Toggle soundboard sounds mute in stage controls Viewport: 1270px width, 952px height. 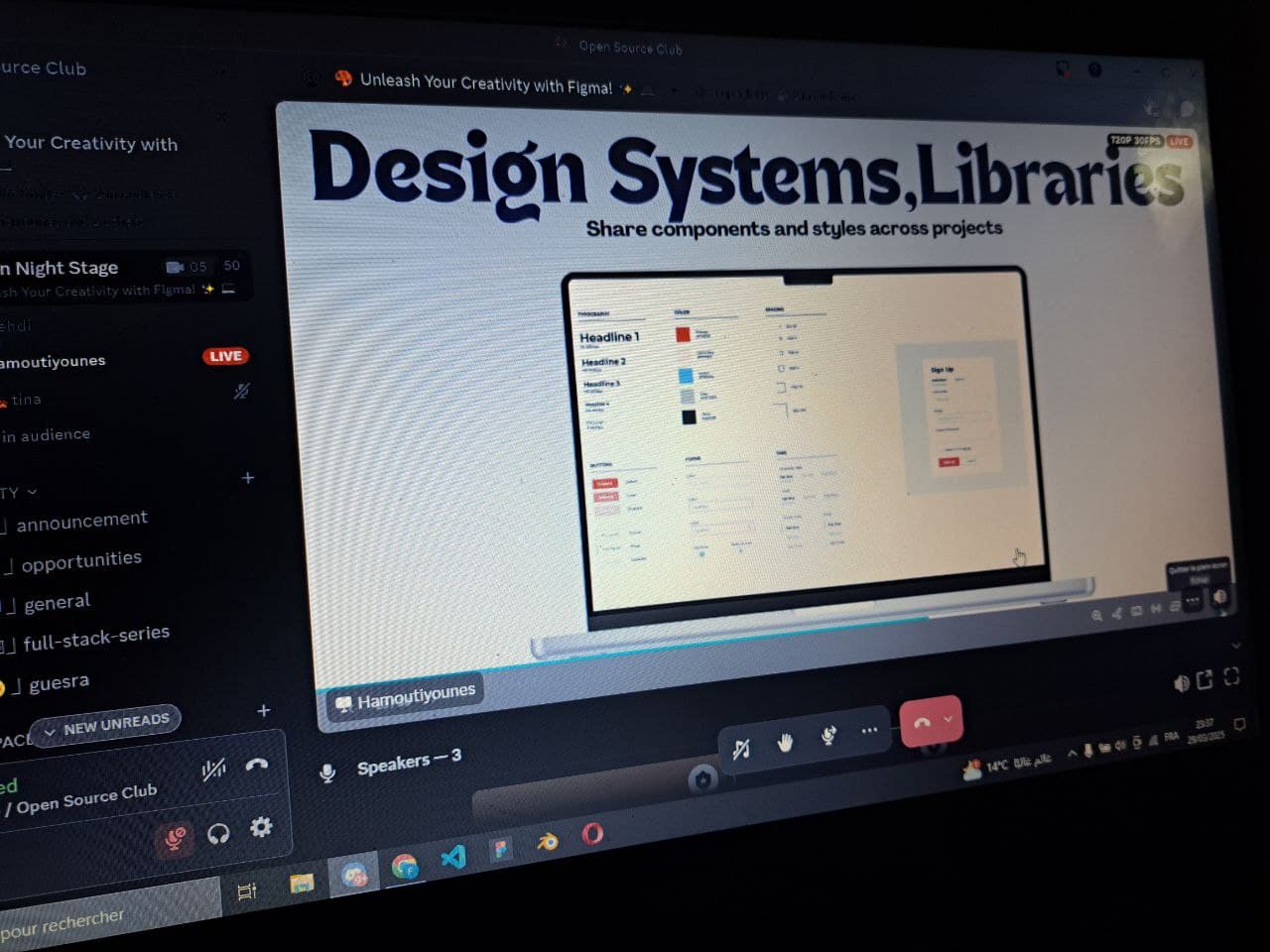pyautogui.click(x=741, y=750)
